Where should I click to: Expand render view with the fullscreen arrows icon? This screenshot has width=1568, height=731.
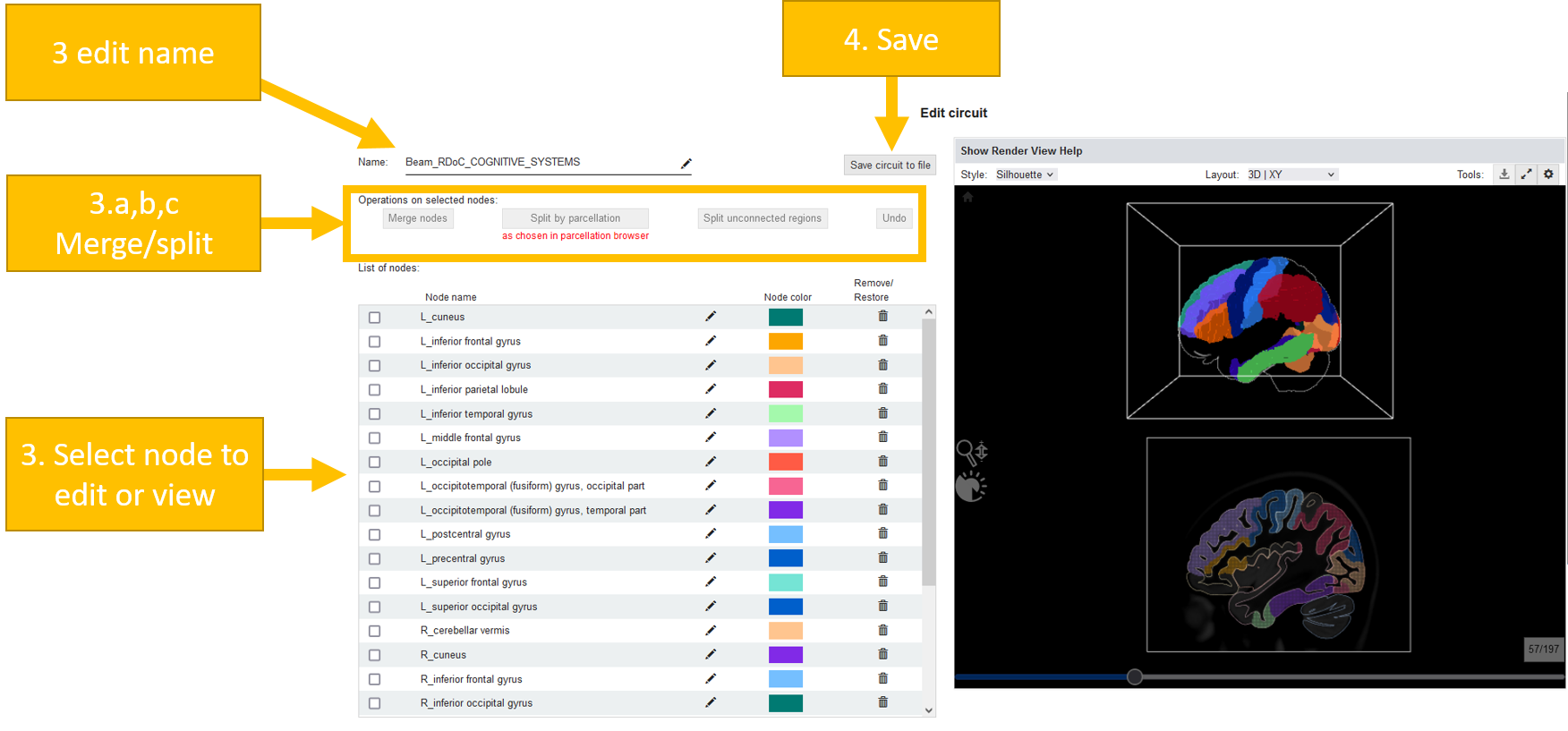click(x=1526, y=174)
